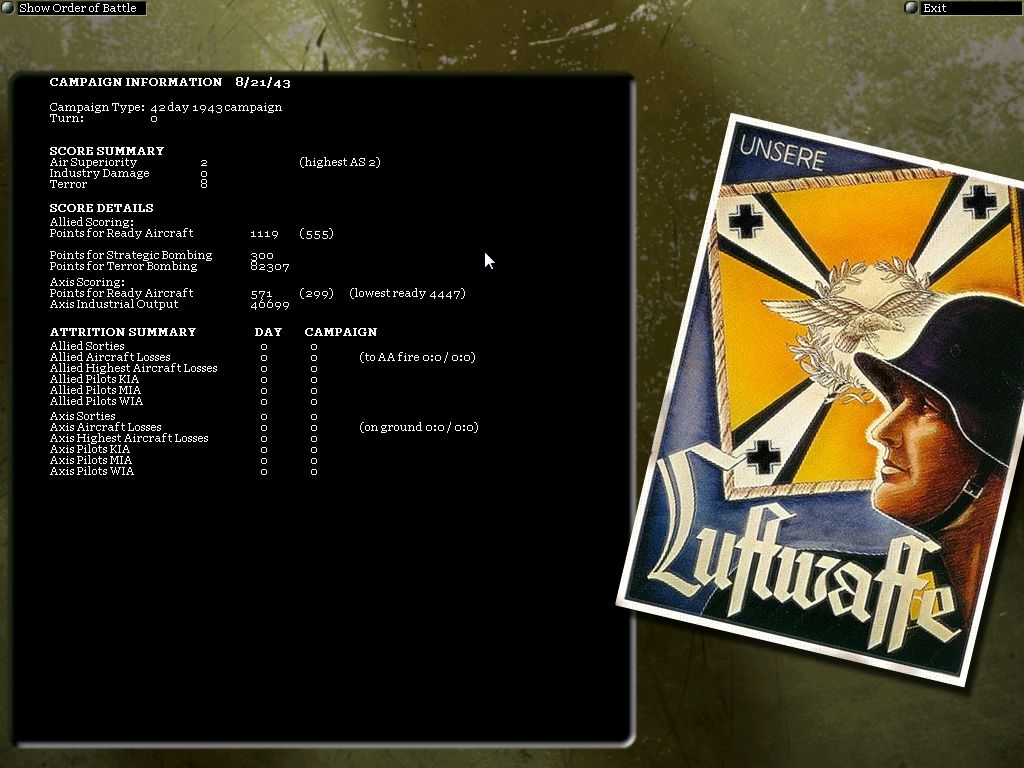Click the SCORE DETAILS heading

click(x=101, y=208)
